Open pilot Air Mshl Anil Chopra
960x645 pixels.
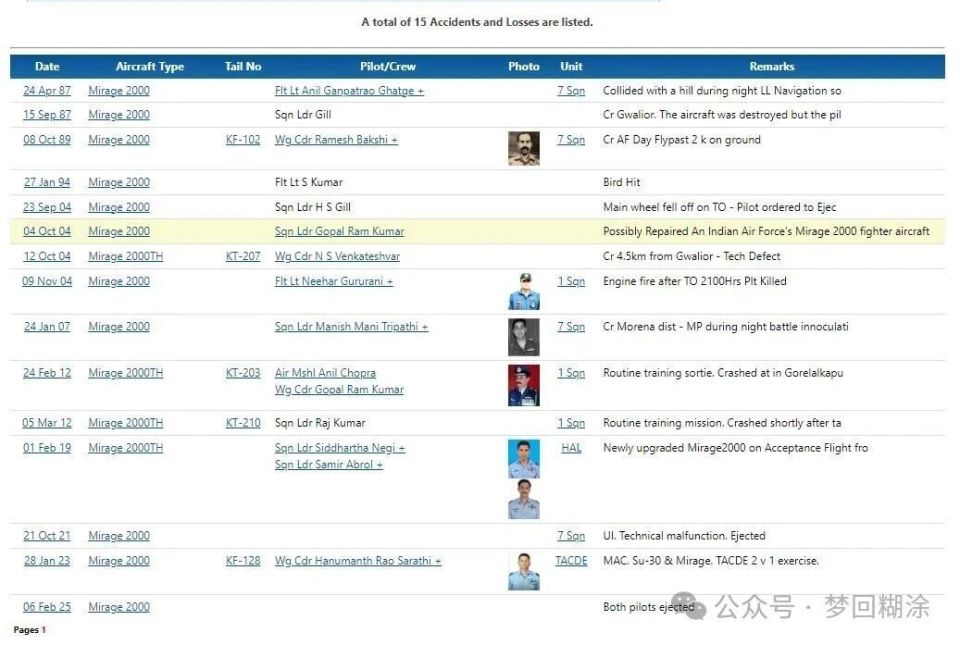tap(325, 373)
